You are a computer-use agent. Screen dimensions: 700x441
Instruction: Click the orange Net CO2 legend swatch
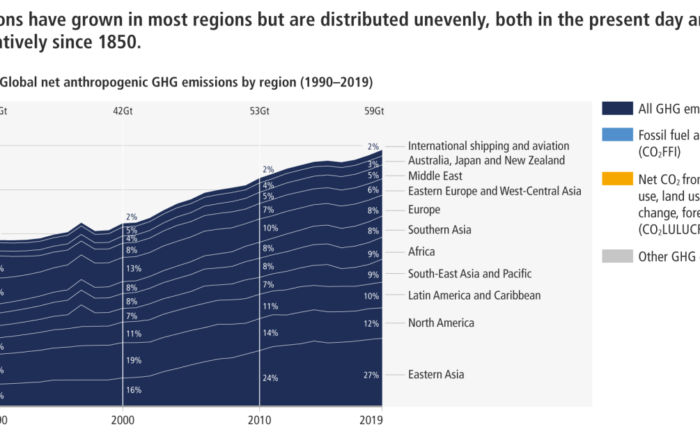click(617, 179)
